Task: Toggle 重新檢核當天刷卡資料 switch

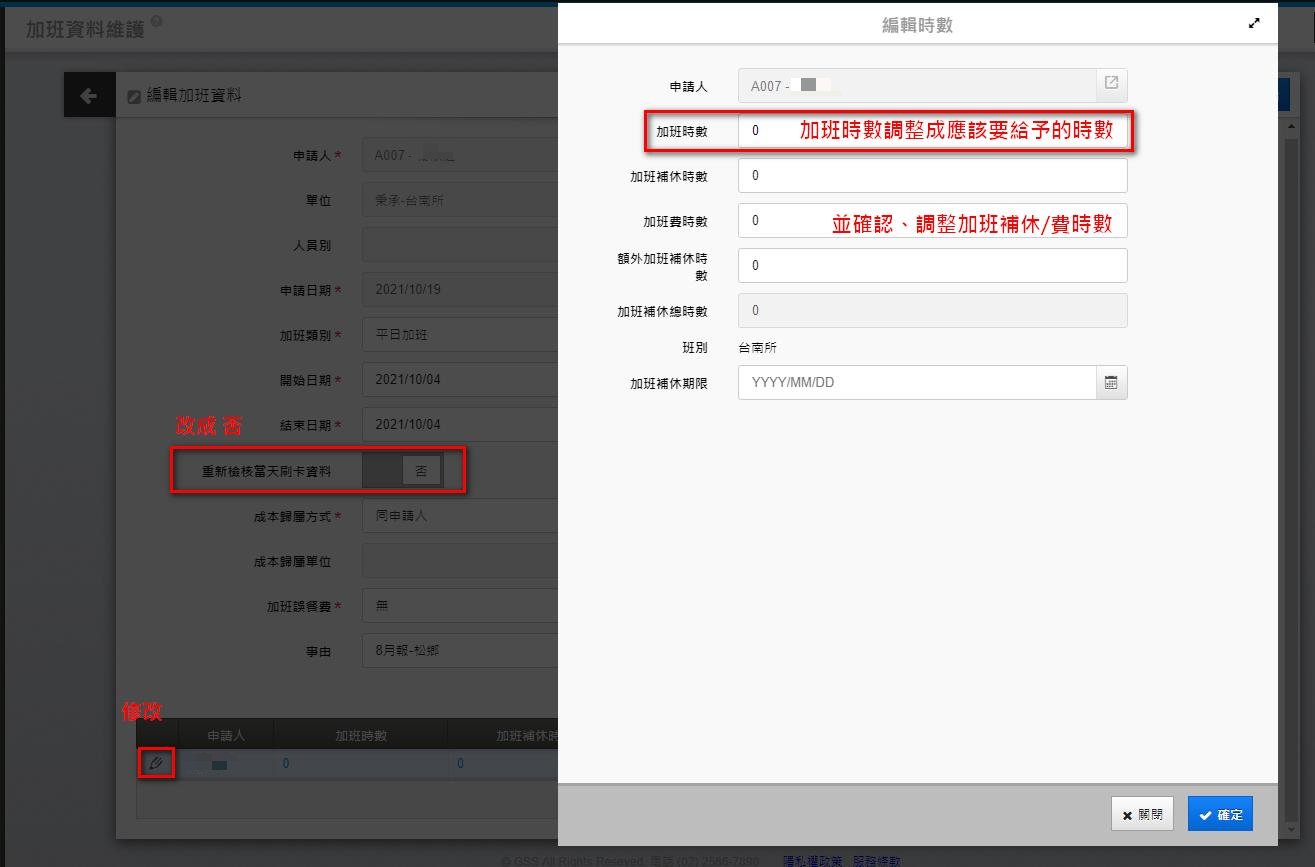Action: click(x=402, y=471)
